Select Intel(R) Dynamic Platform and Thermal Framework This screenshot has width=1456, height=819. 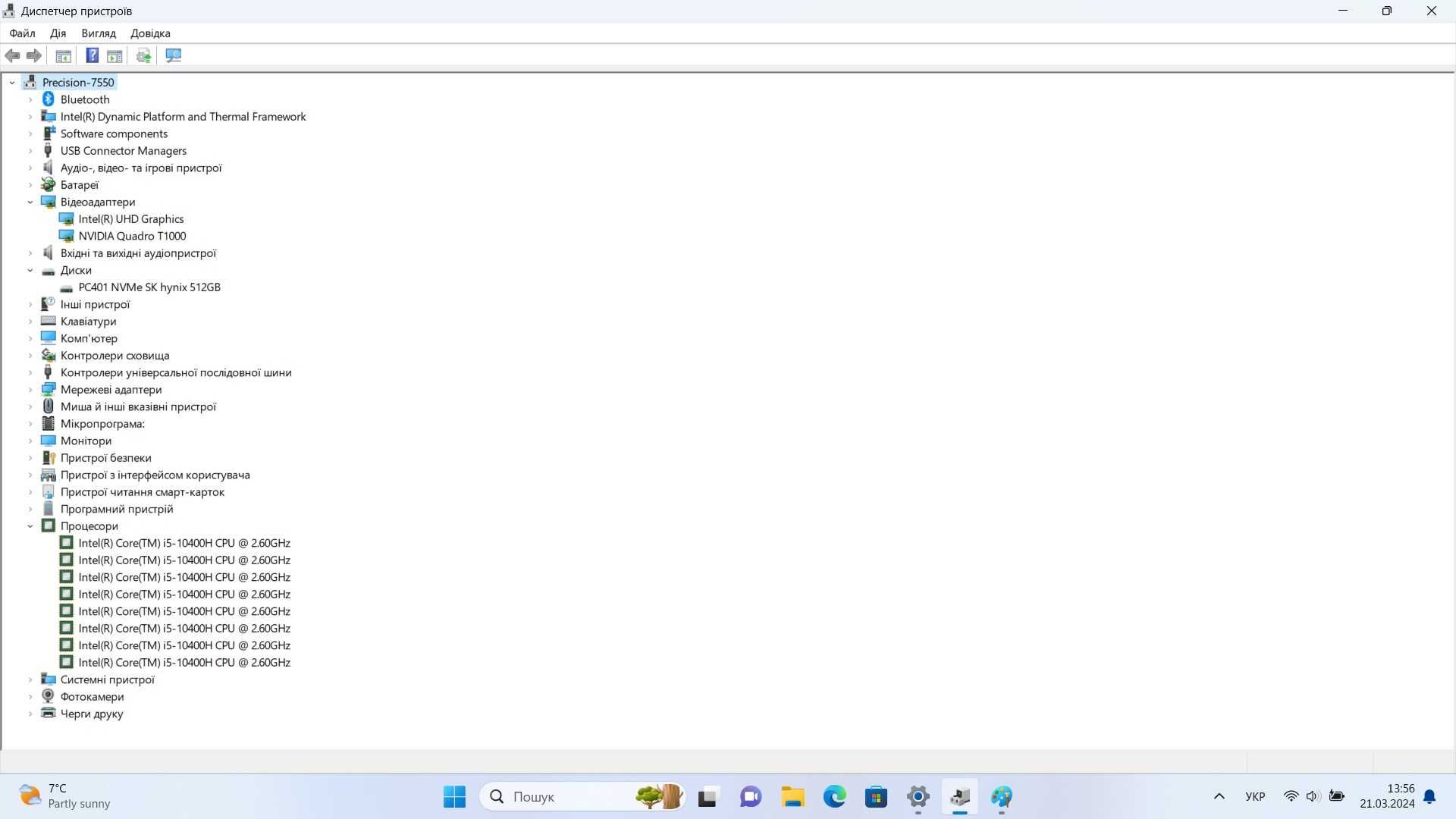tap(183, 117)
